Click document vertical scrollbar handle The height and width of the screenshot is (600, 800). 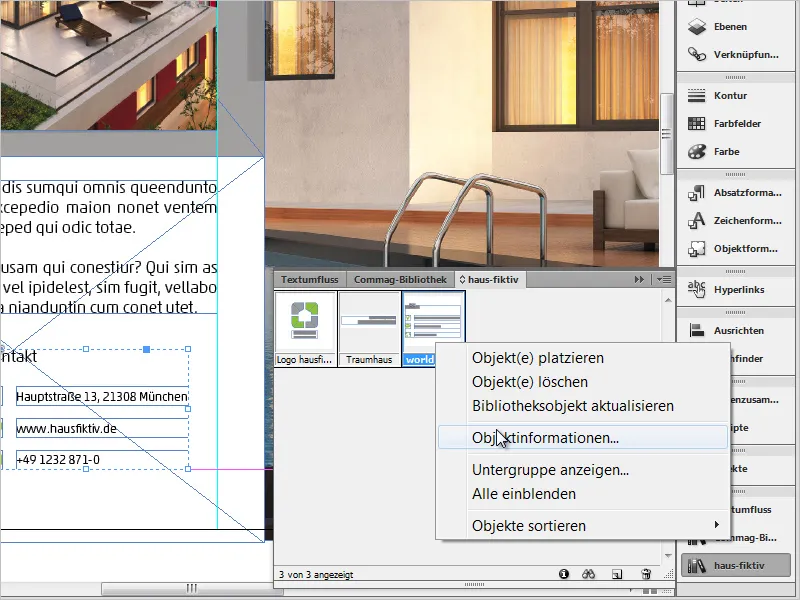point(666,134)
